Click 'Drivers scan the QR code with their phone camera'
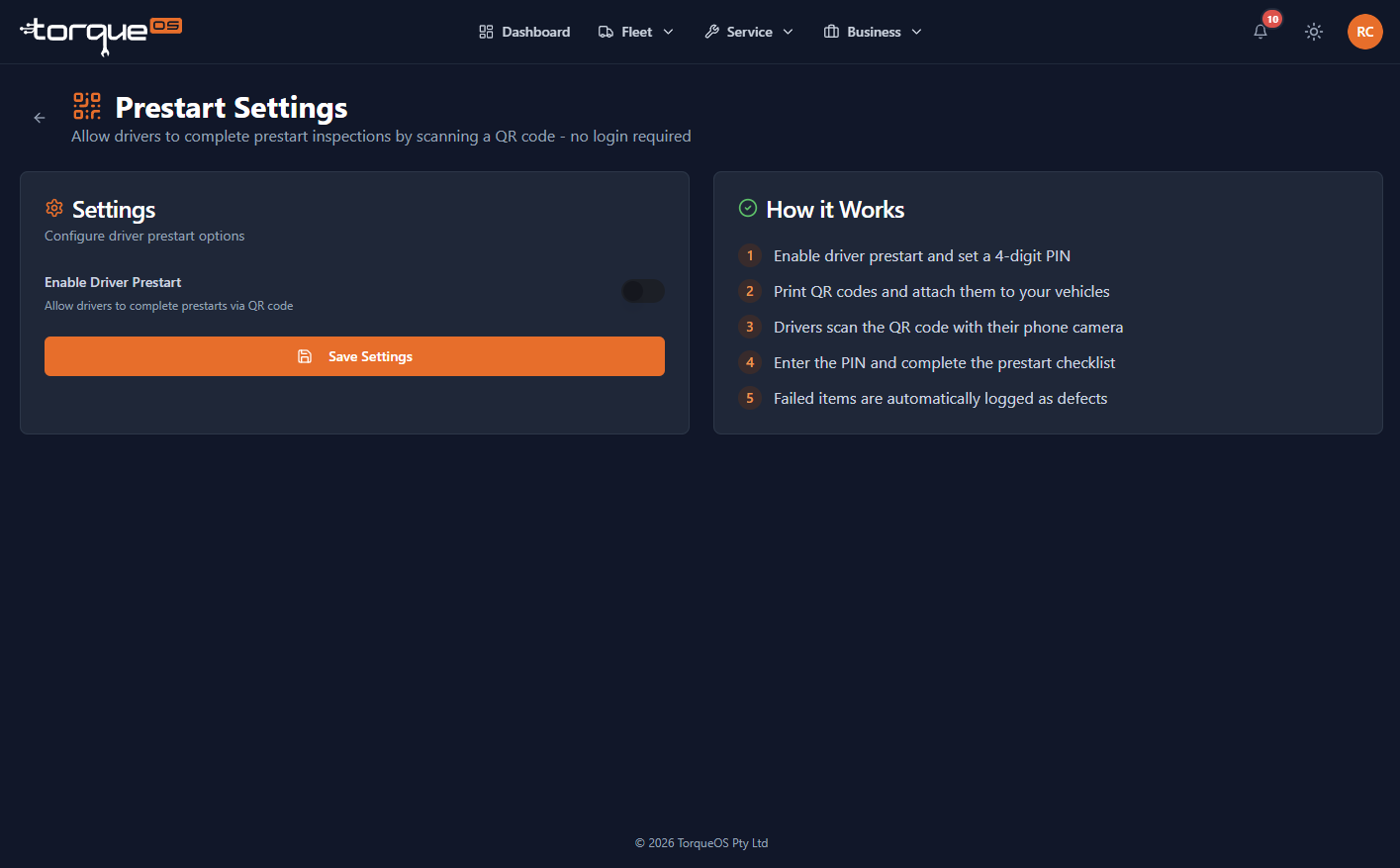 (948, 327)
